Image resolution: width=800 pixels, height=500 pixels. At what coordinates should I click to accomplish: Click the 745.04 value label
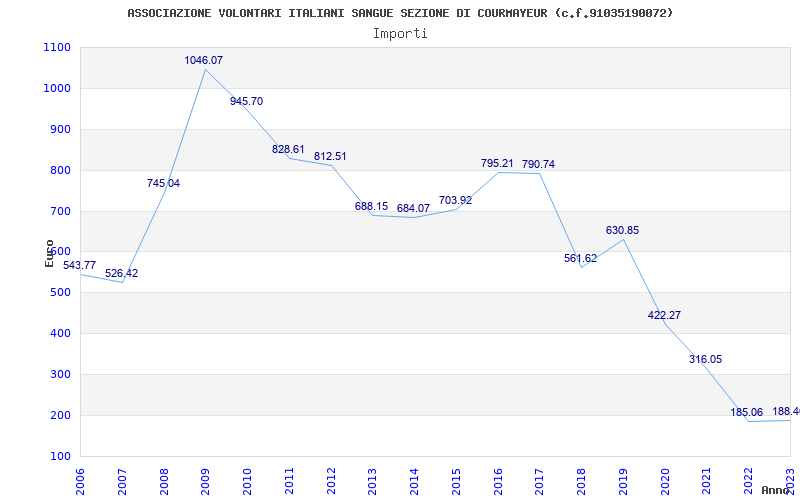tap(163, 184)
